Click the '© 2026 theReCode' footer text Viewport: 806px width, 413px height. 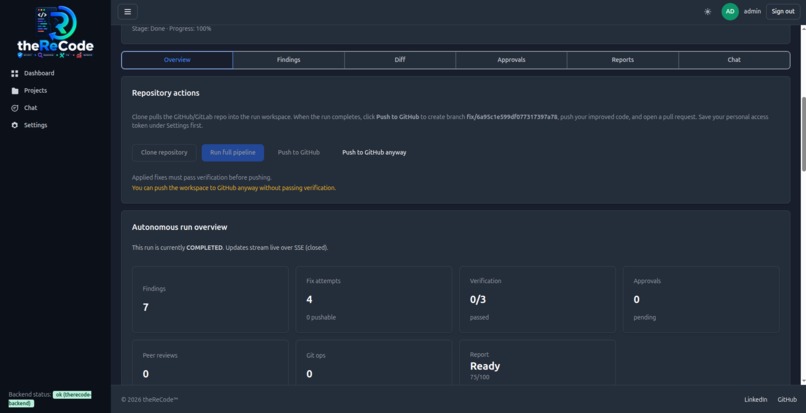pyautogui.click(x=150, y=400)
